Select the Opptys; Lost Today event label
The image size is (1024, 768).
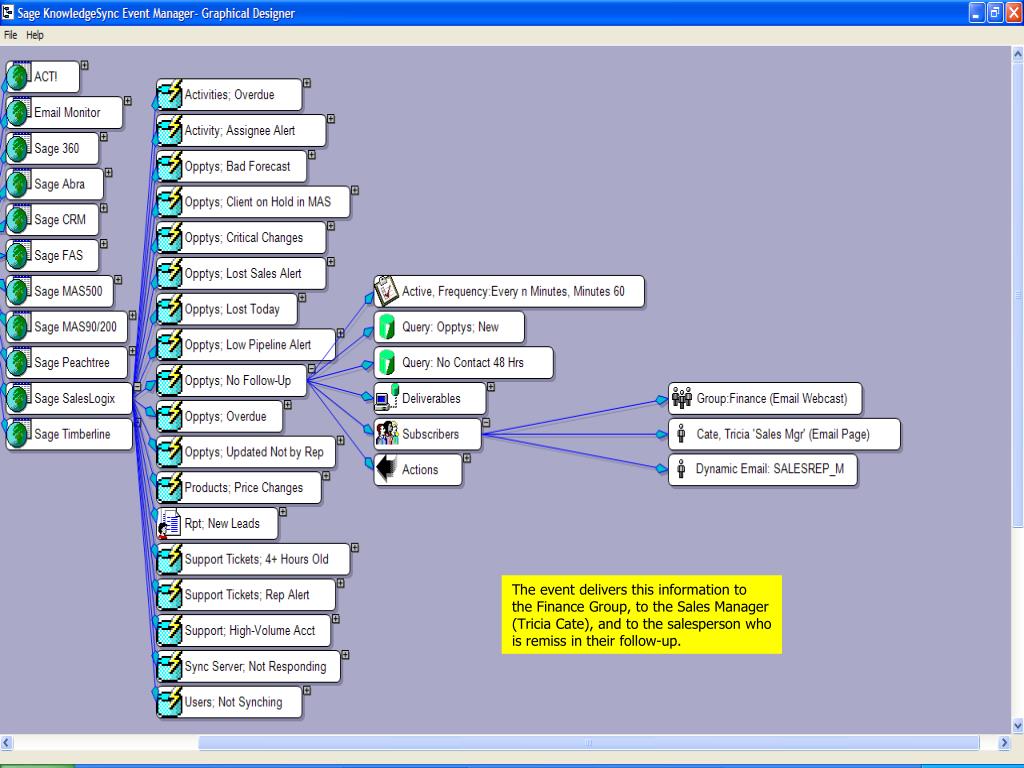[232, 309]
